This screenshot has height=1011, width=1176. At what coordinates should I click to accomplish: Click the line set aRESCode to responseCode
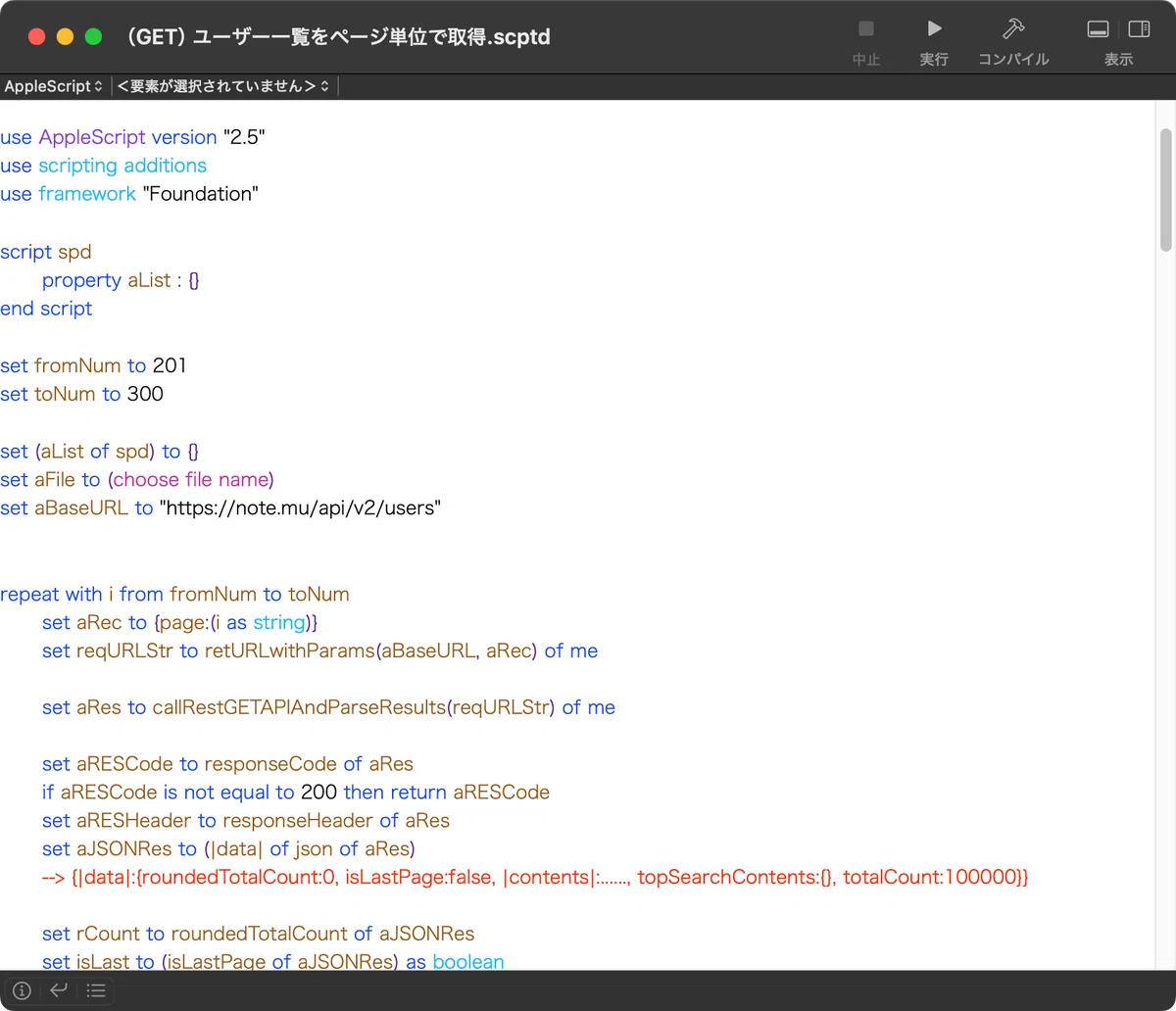[227, 765]
